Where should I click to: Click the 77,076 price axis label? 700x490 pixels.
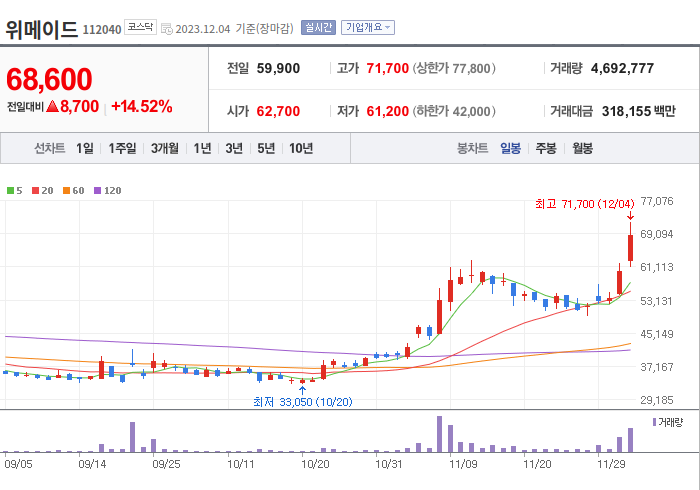tap(657, 201)
